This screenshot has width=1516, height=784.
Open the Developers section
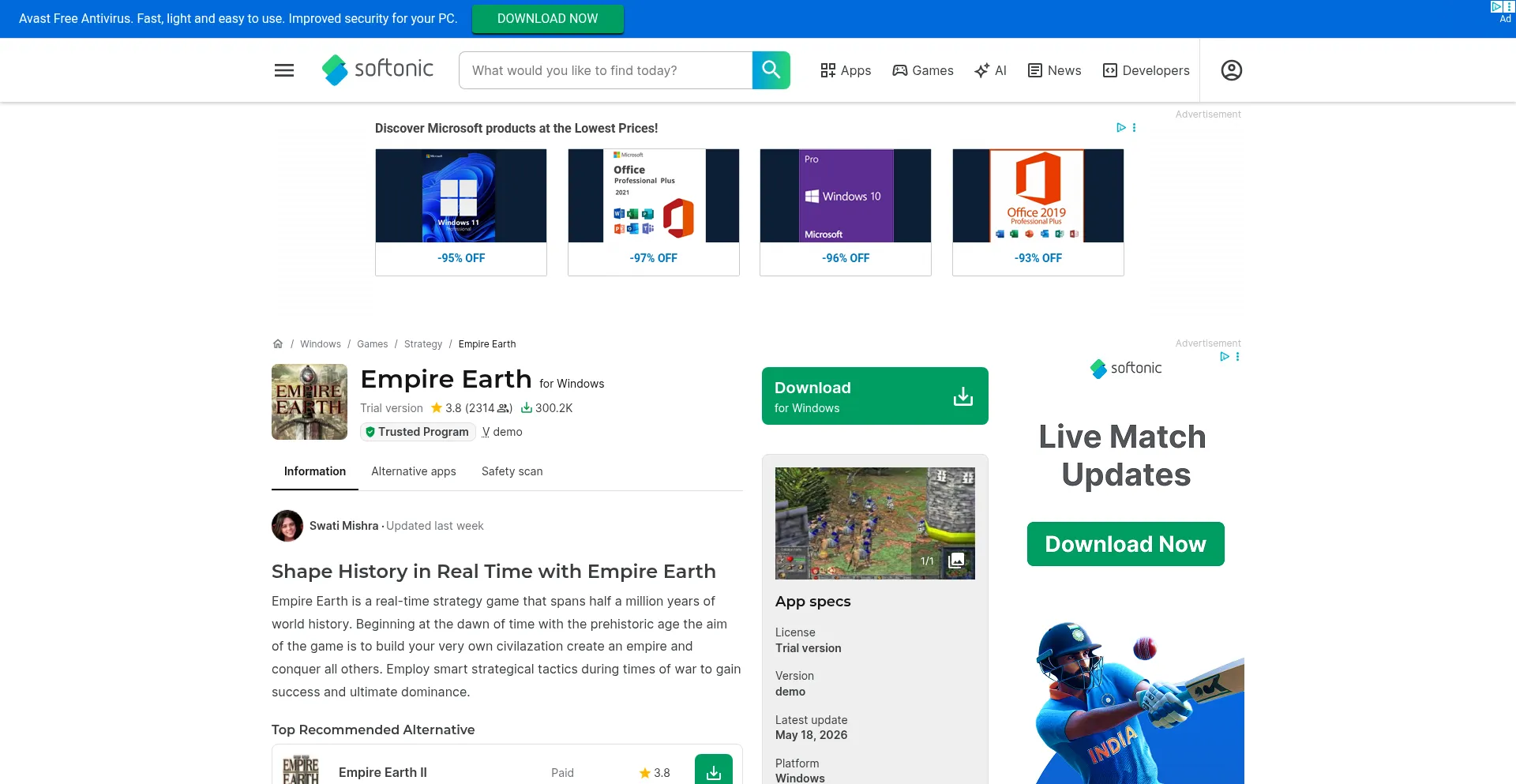(x=1146, y=70)
